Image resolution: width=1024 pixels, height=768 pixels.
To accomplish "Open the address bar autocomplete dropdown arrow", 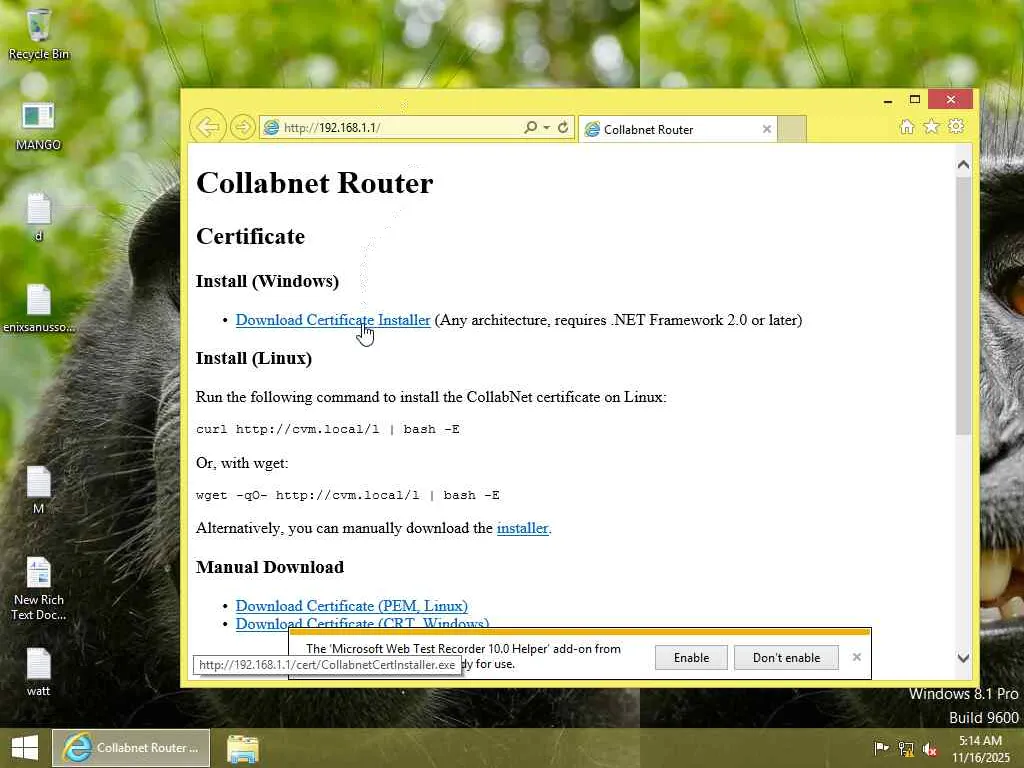I will pyautogui.click(x=547, y=127).
